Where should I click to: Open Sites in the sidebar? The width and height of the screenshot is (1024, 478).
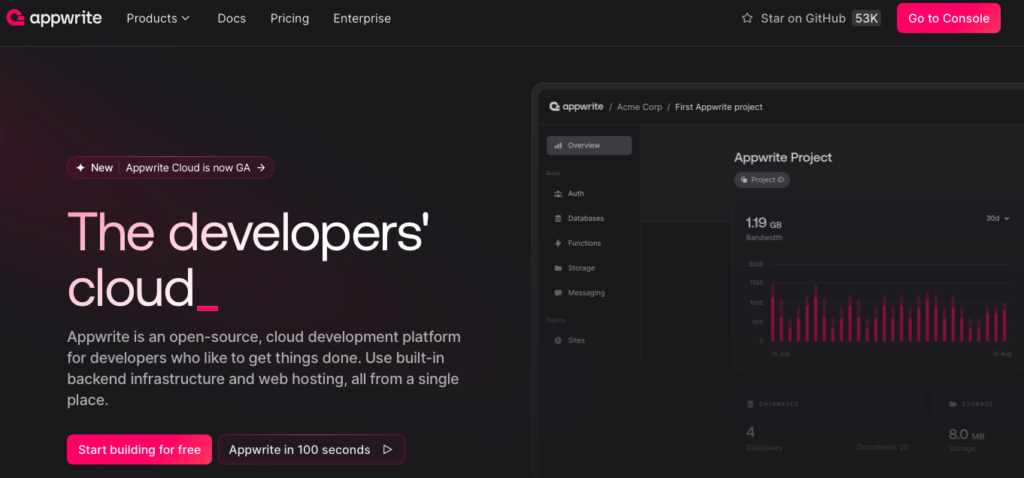pyautogui.click(x=576, y=340)
